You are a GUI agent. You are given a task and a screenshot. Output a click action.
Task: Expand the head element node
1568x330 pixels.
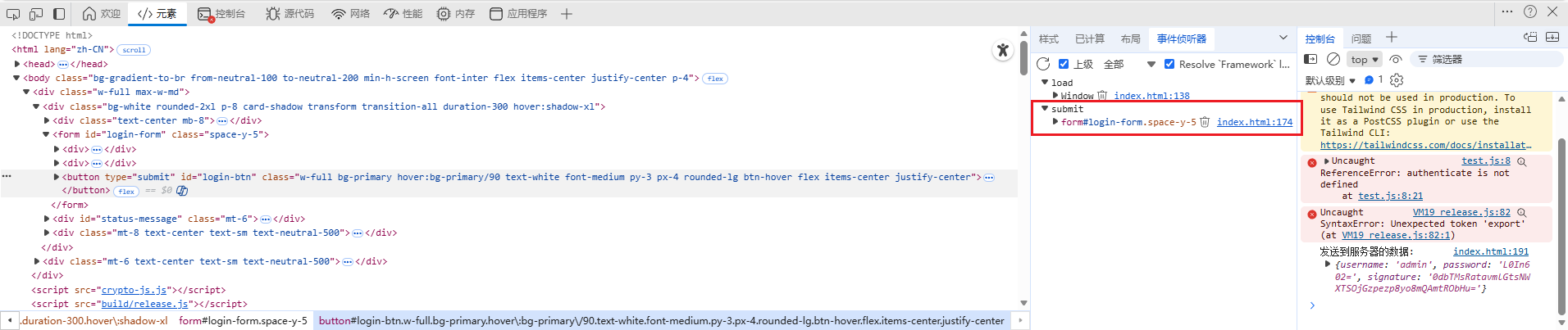pos(17,64)
